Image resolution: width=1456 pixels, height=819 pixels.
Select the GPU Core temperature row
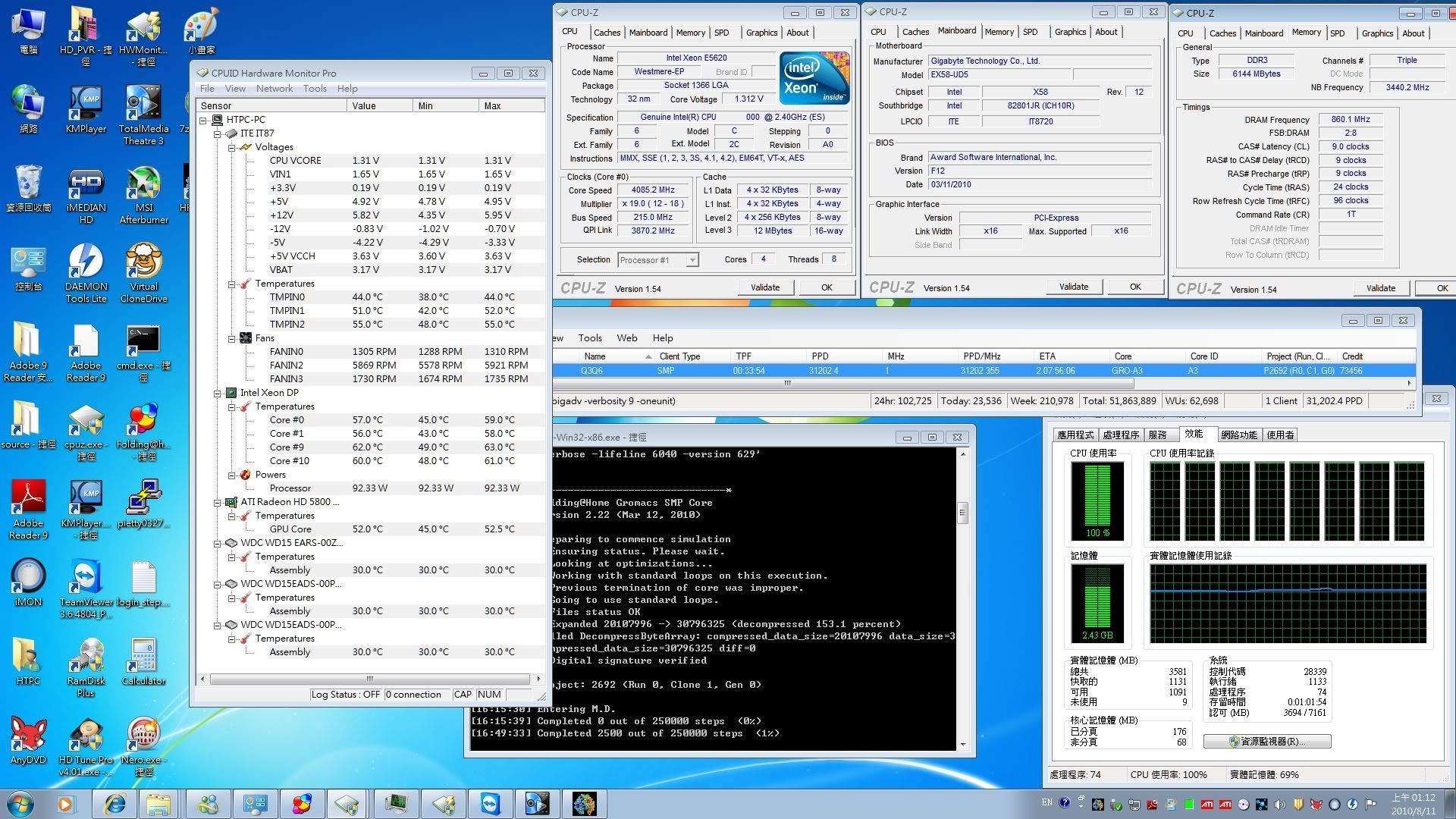[x=371, y=529]
